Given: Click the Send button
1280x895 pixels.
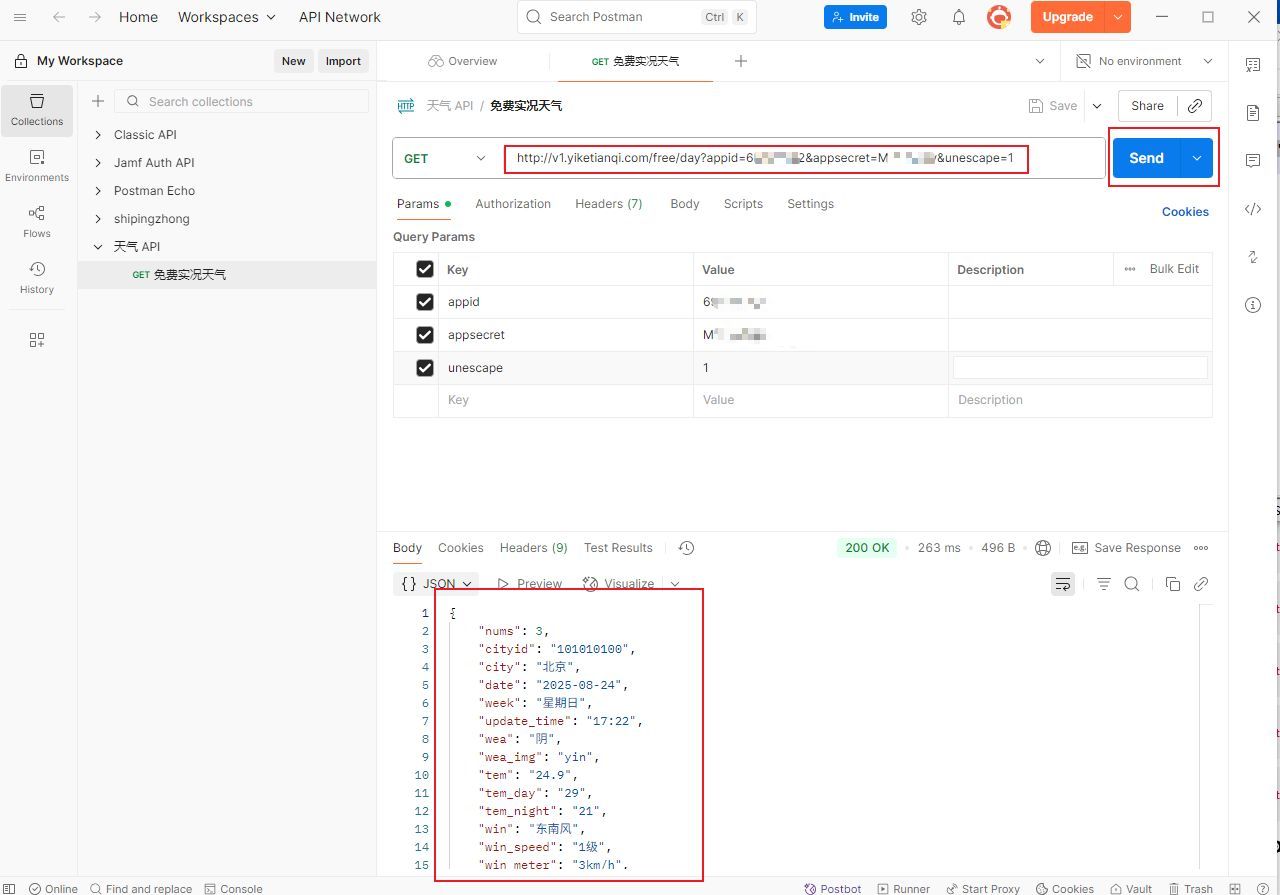Looking at the screenshot, I should pyautogui.click(x=1146, y=158).
